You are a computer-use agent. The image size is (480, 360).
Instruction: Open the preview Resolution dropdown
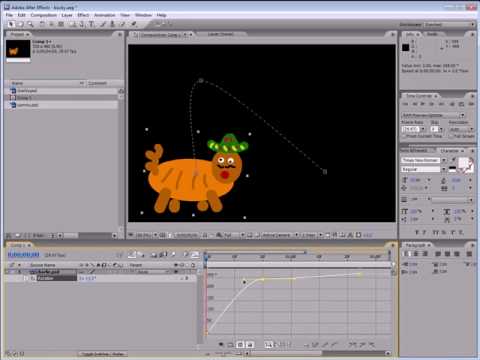click(x=461, y=129)
